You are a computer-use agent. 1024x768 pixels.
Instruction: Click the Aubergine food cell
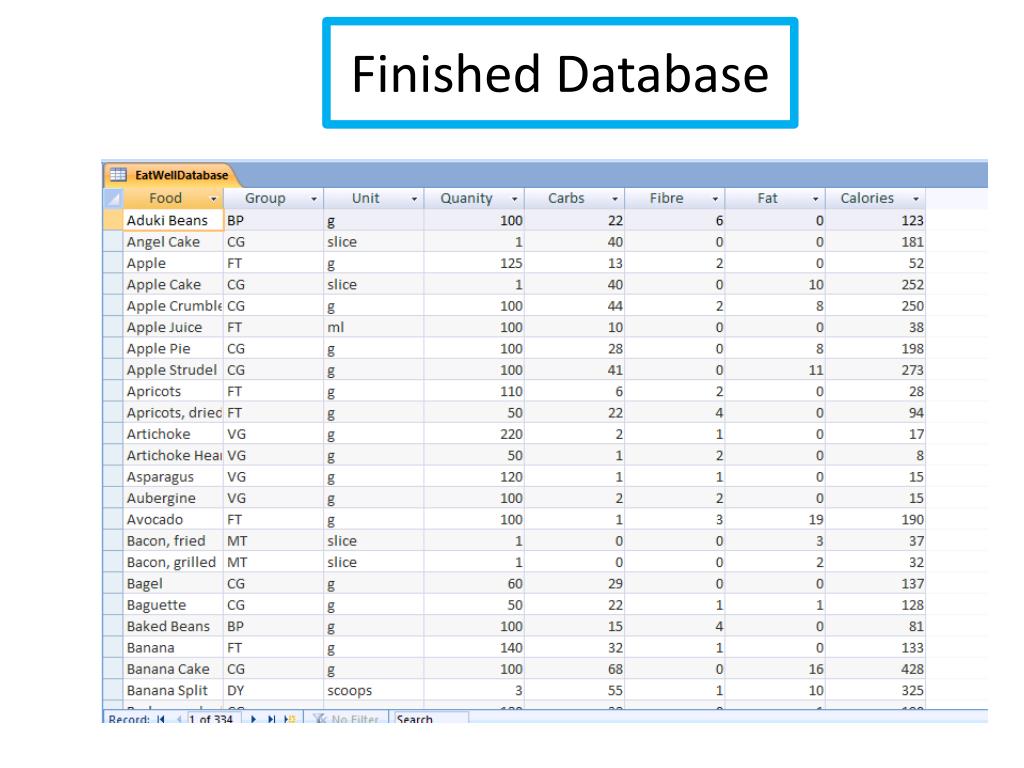point(173,498)
